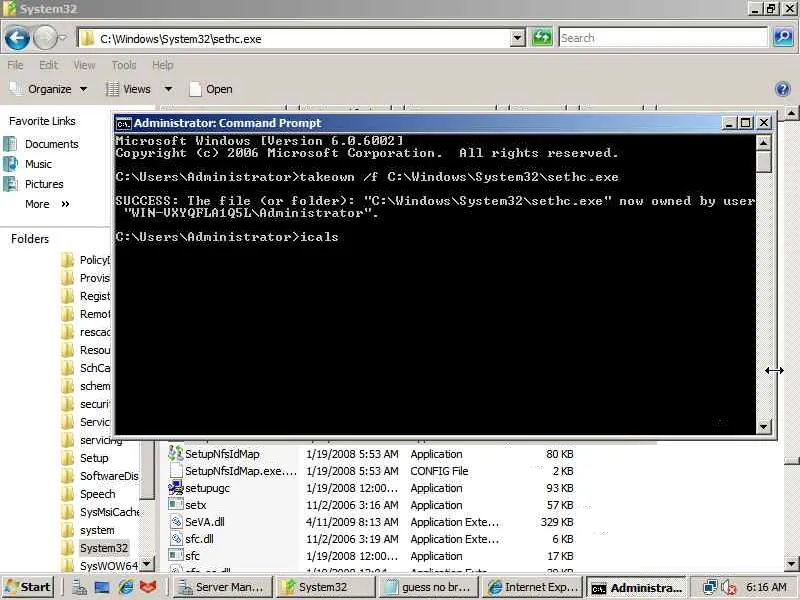The height and width of the screenshot is (600, 800).
Task: Click the Server Manager quick launch icon
Action: [79, 587]
